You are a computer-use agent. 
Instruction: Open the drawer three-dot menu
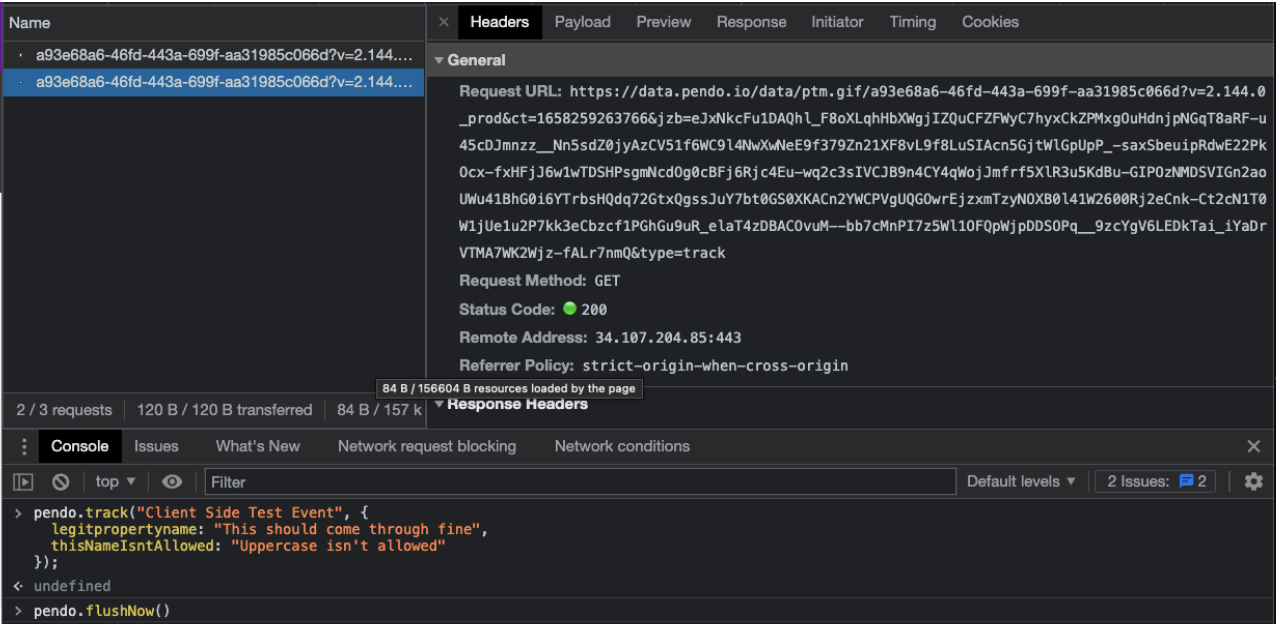click(25, 446)
